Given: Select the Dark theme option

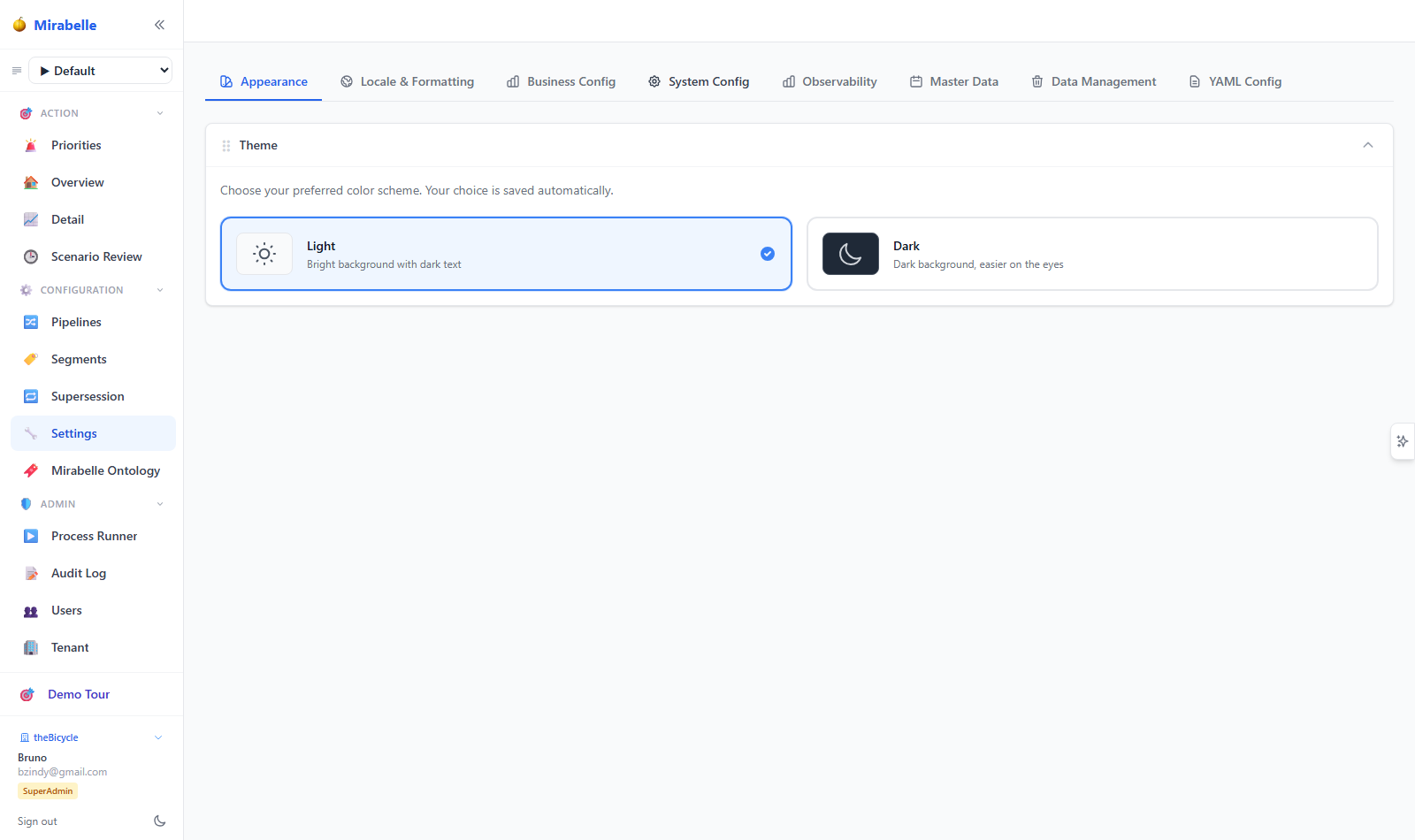Looking at the screenshot, I should click(x=1092, y=254).
